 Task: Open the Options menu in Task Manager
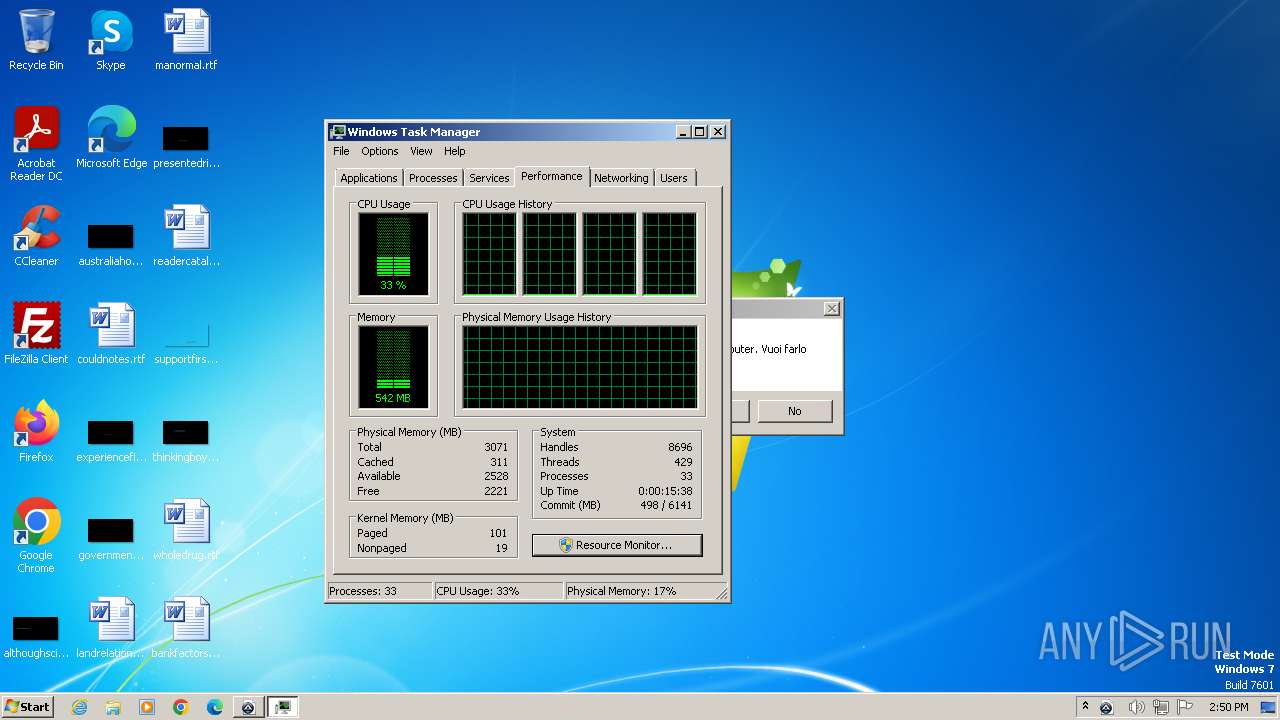point(380,151)
